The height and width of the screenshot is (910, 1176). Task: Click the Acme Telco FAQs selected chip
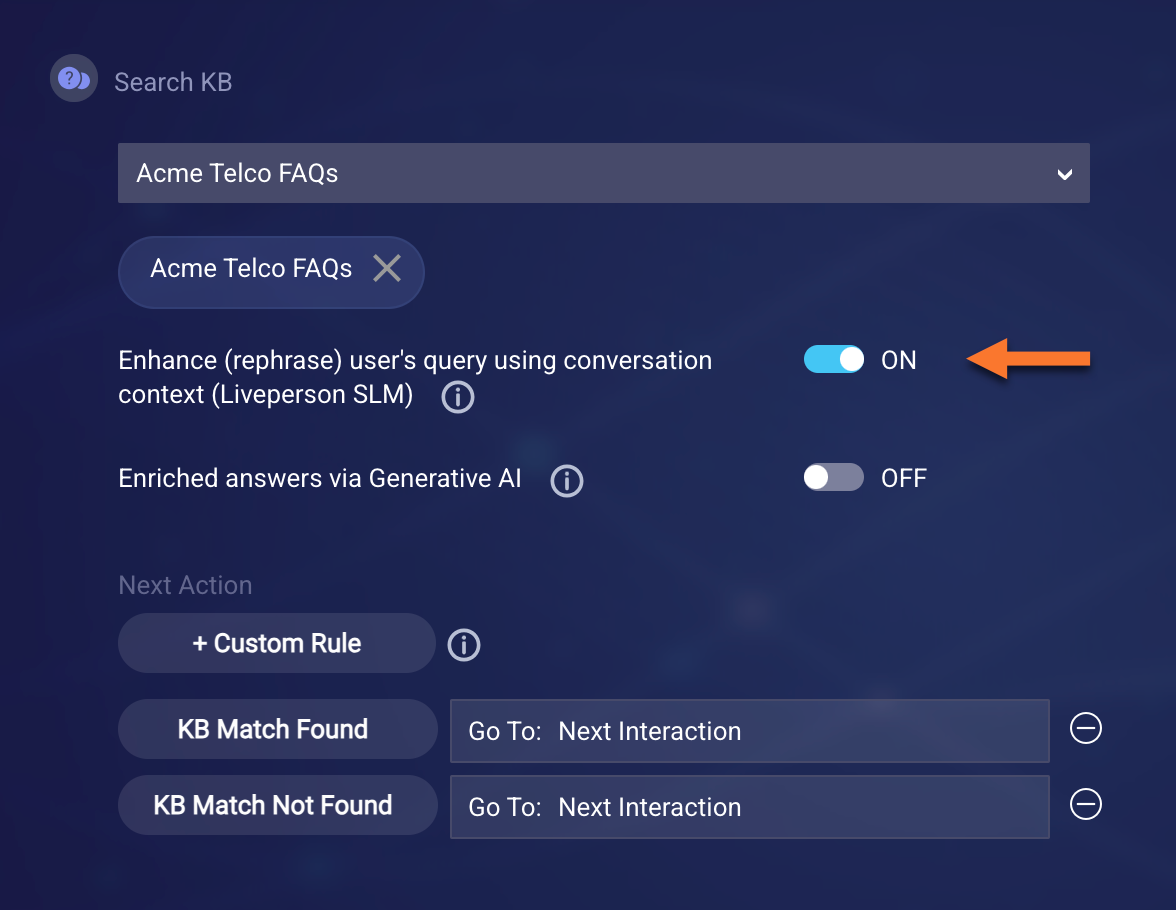coord(251,268)
